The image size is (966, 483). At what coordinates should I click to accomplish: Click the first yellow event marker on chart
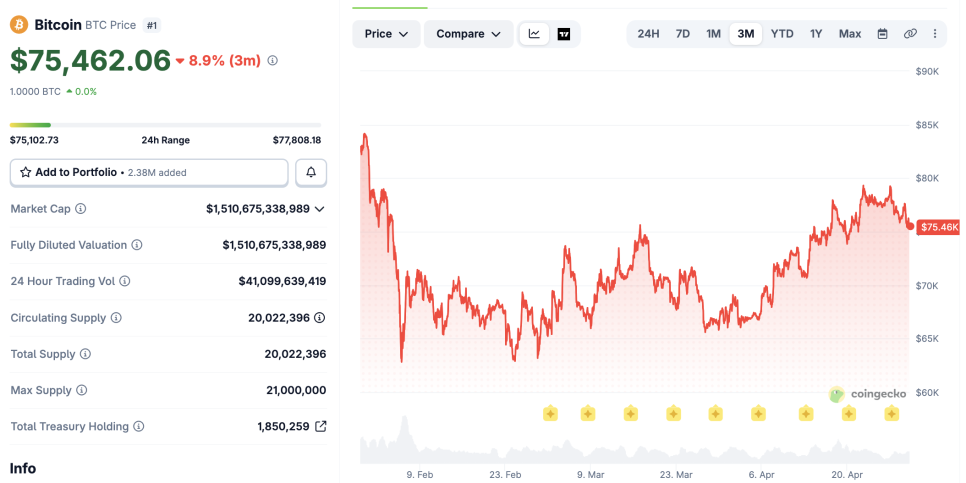(x=549, y=413)
